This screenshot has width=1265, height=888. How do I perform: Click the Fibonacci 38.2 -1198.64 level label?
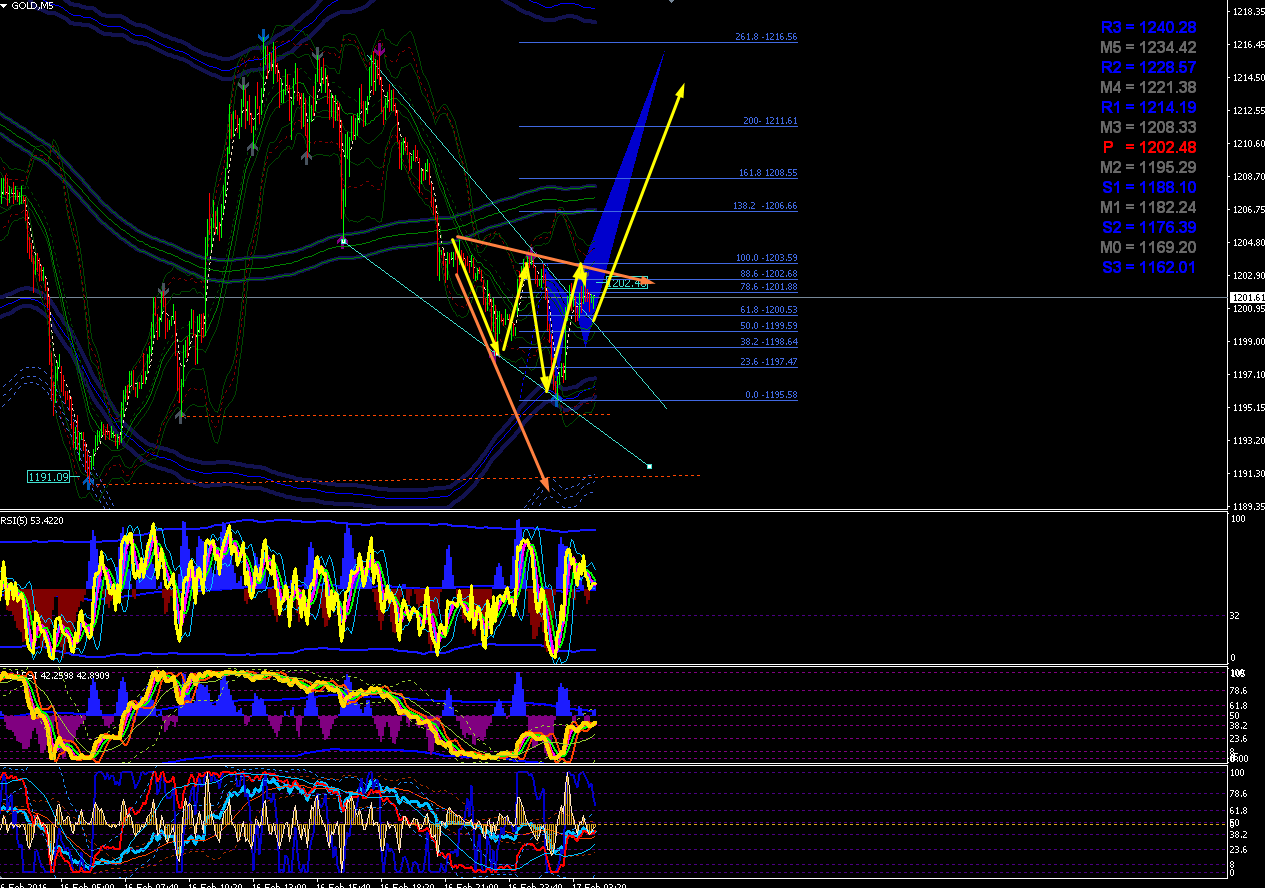tap(768, 342)
